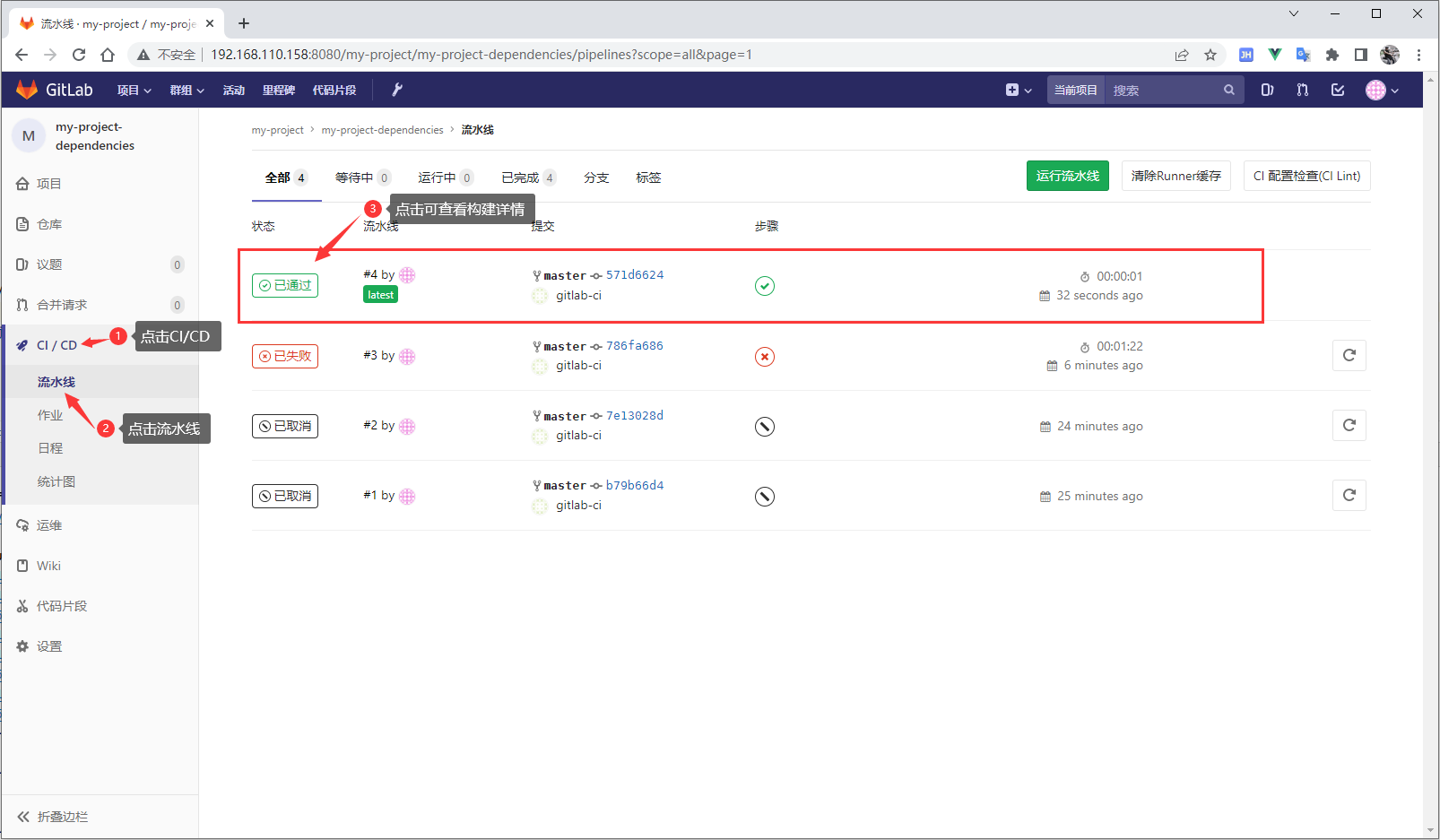The height and width of the screenshot is (840, 1440).
Task: Open commit 786fa686 link
Action: tap(635, 346)
